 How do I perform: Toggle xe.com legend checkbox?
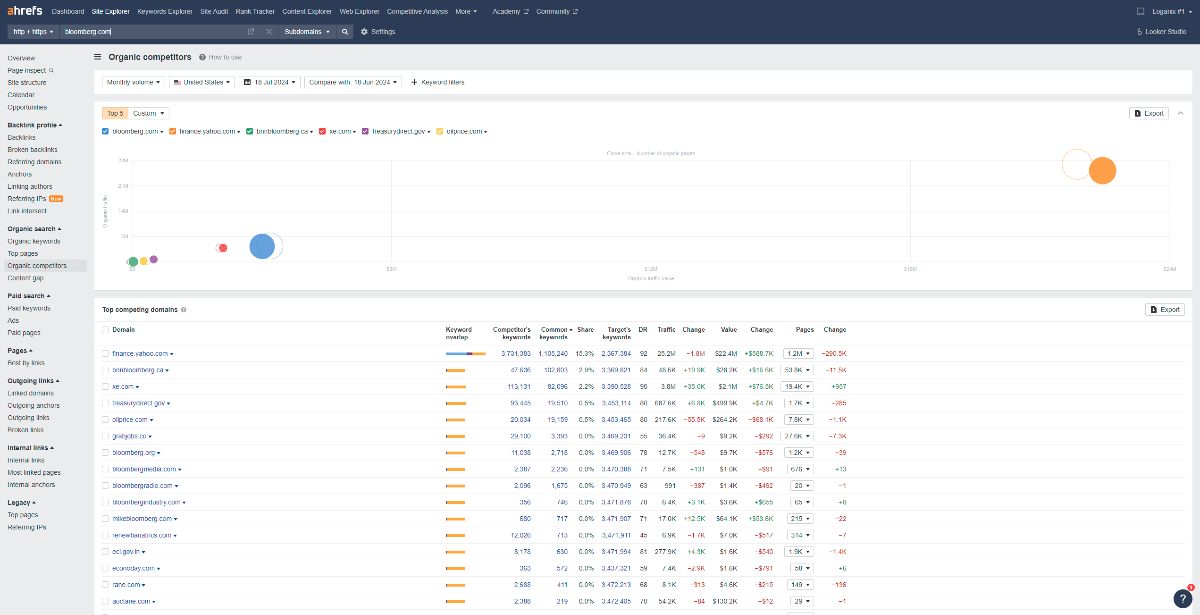pos(322,131)
